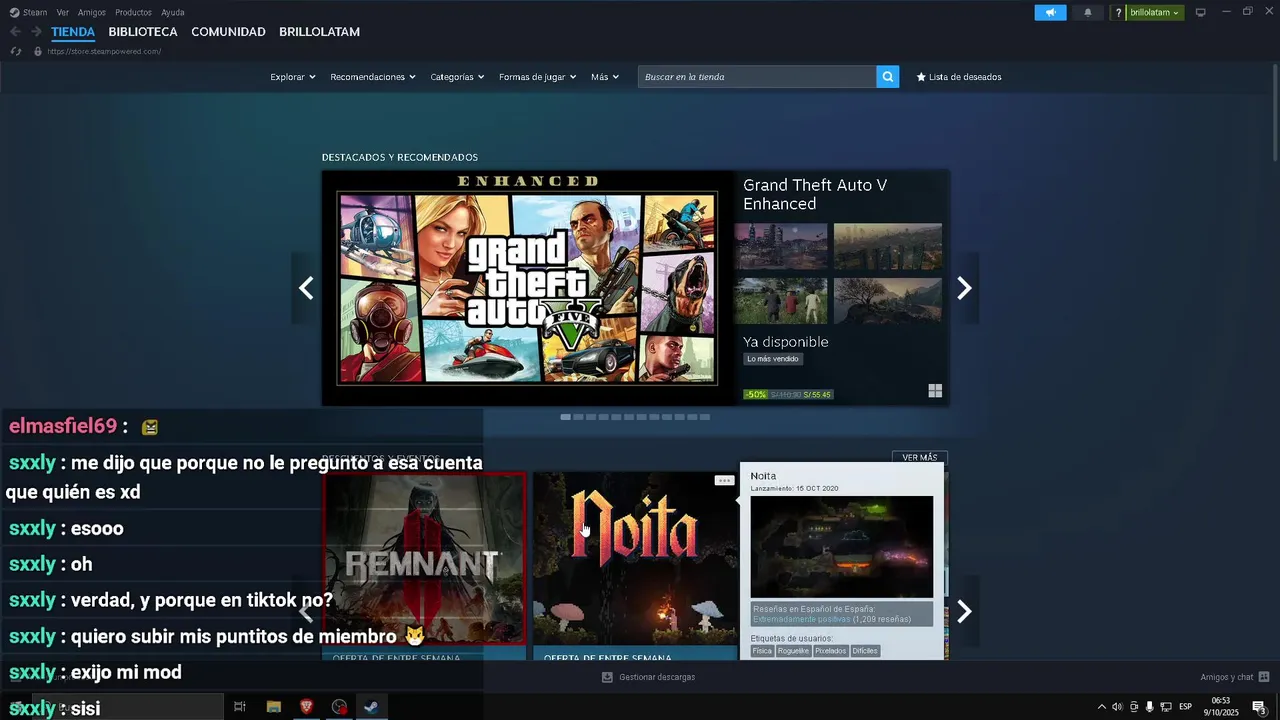The image size is (1280, 720).
Task: Select the last carousel page dot
Action: point(705,417)
